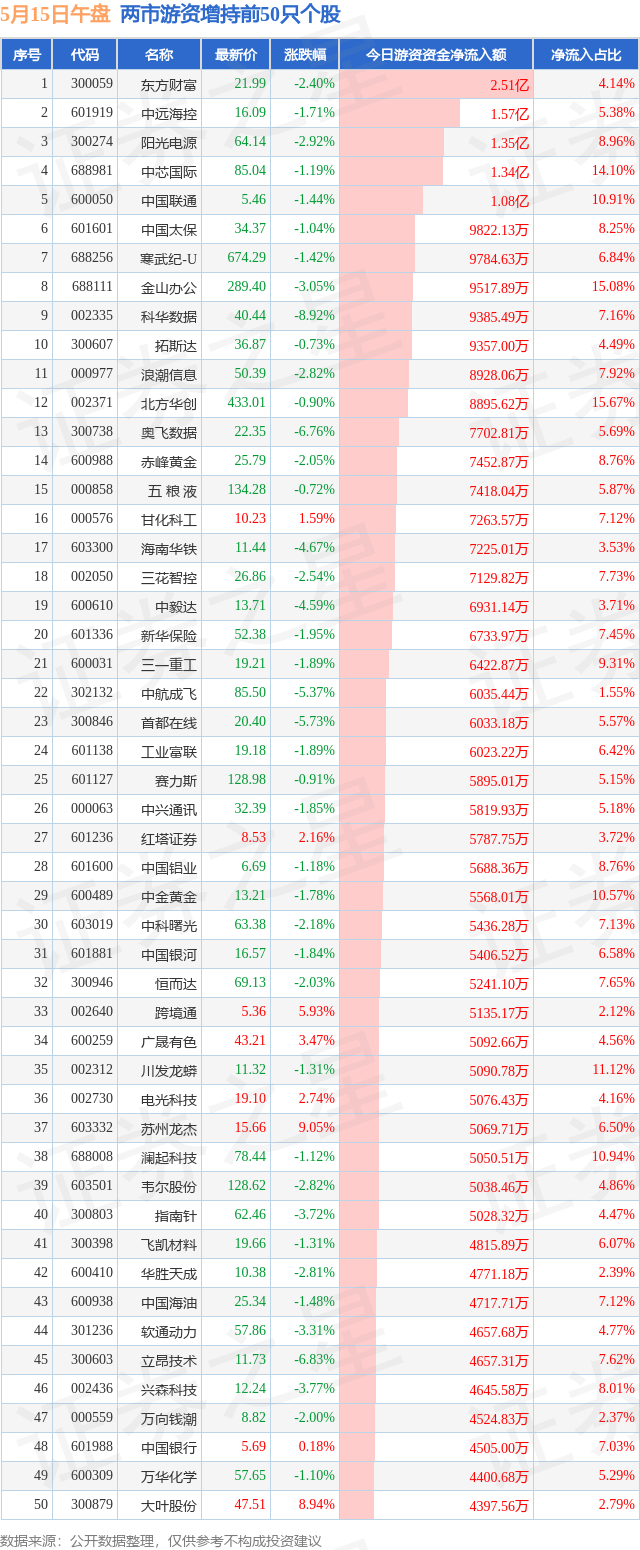Click stock name 中兴通讯
This screenshot has height=1550, width=640.
[x=169, y=810]
